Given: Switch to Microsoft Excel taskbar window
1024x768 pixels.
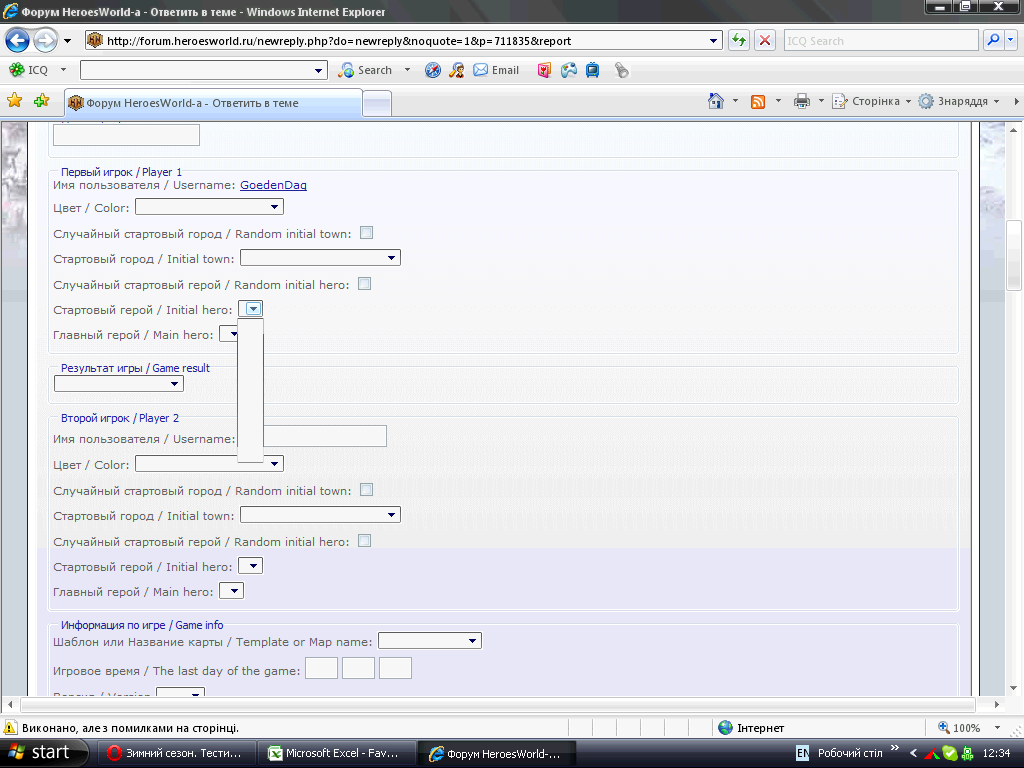Looking at the screenshot, I should tap(335, 753).
